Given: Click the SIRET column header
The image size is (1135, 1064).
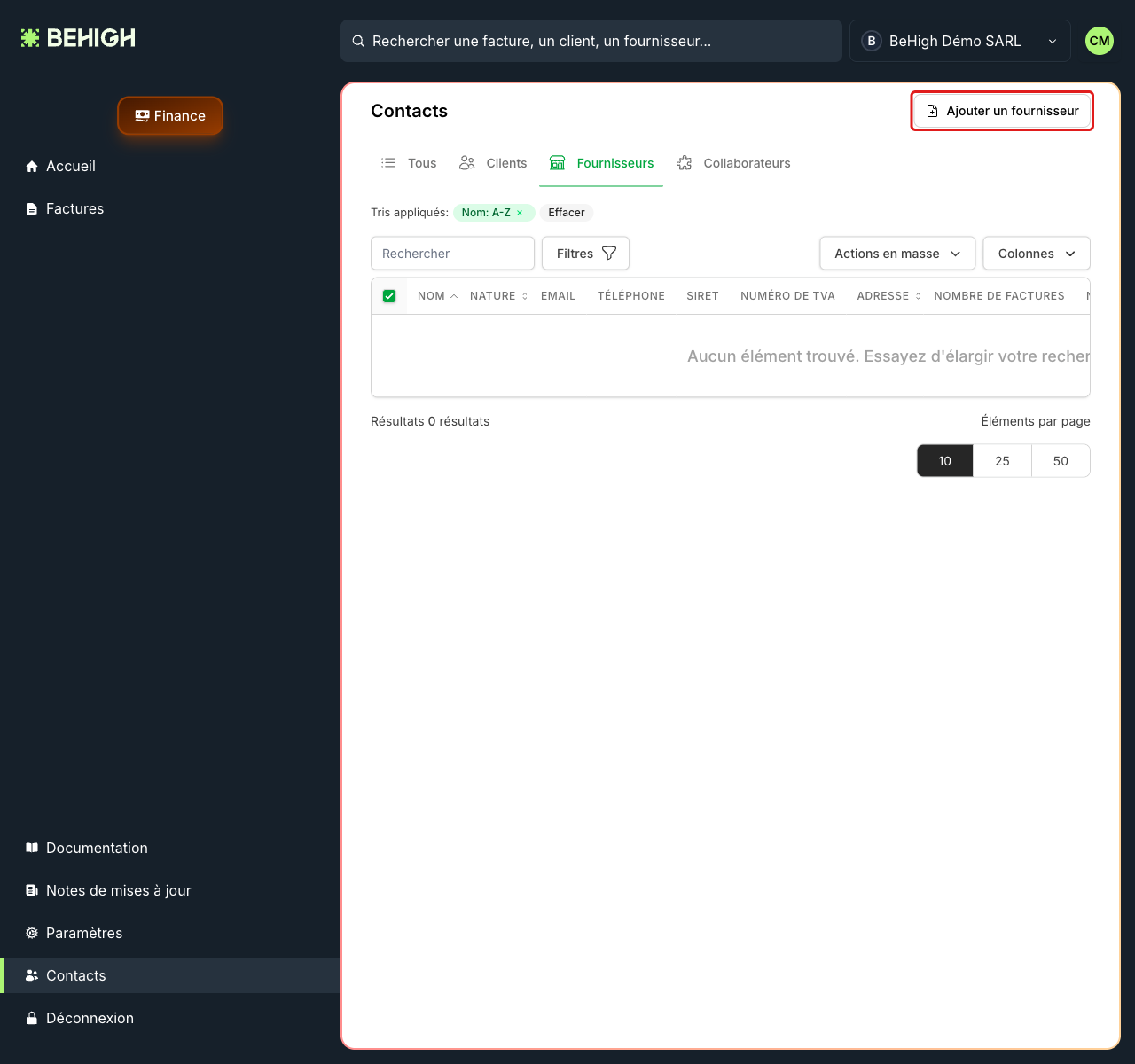Looking at the screenshot, I should 702,296.
